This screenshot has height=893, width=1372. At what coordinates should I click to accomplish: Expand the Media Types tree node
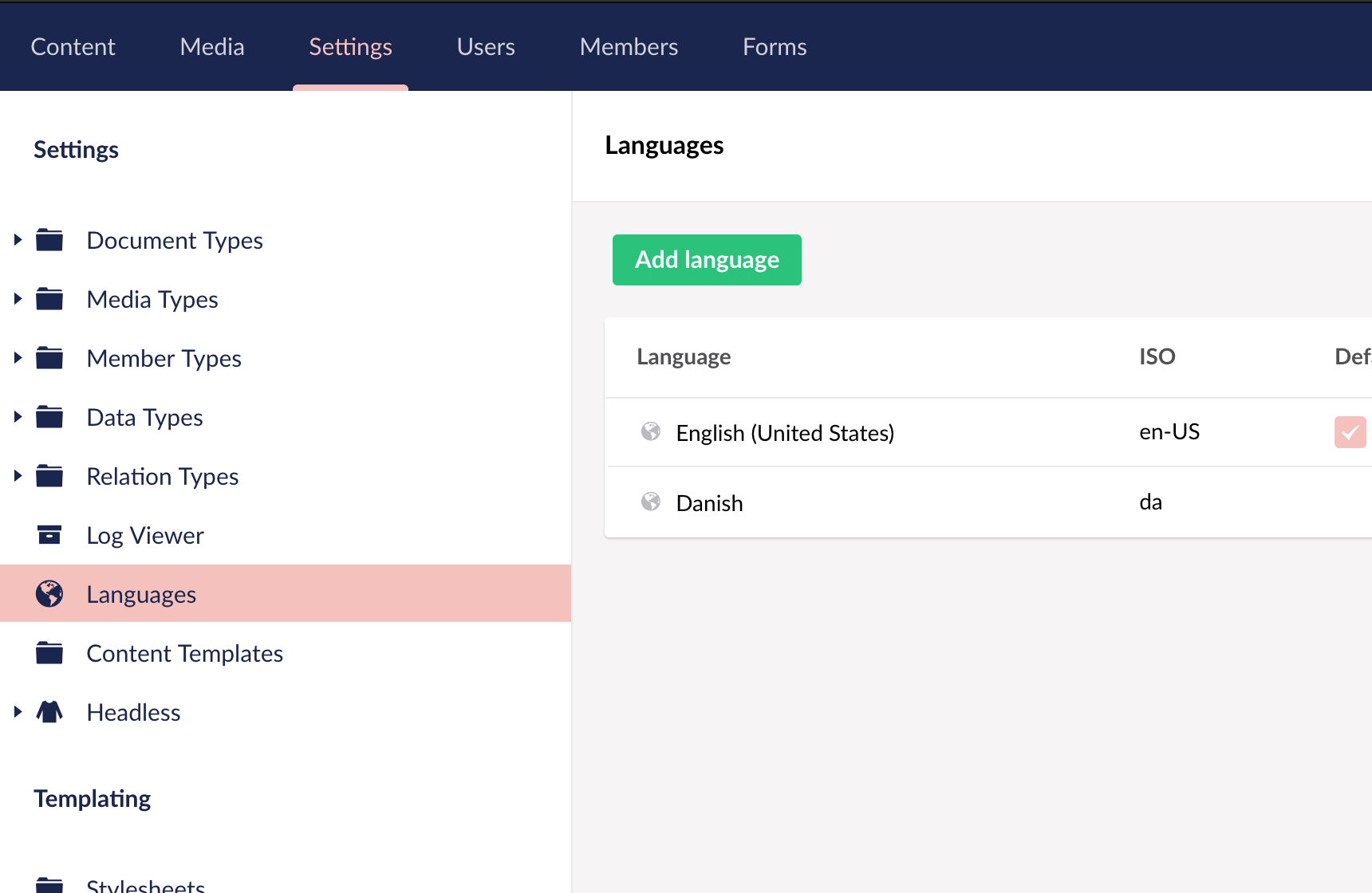point(18,299)
